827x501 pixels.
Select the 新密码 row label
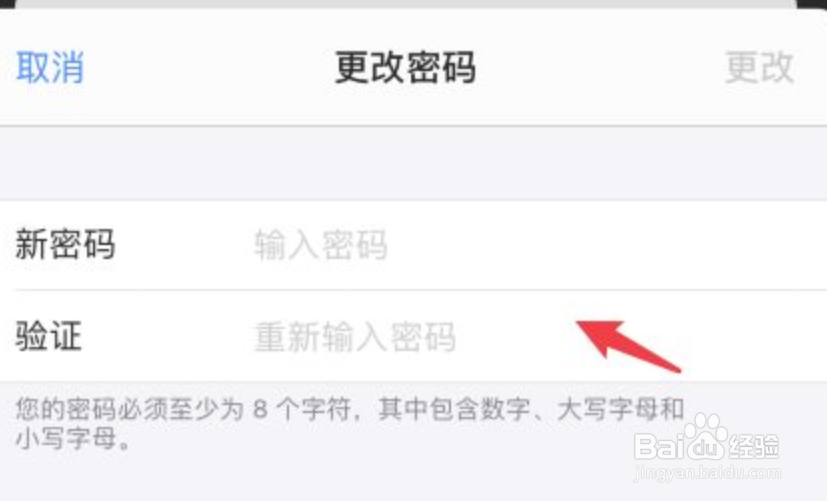[65, 245]
